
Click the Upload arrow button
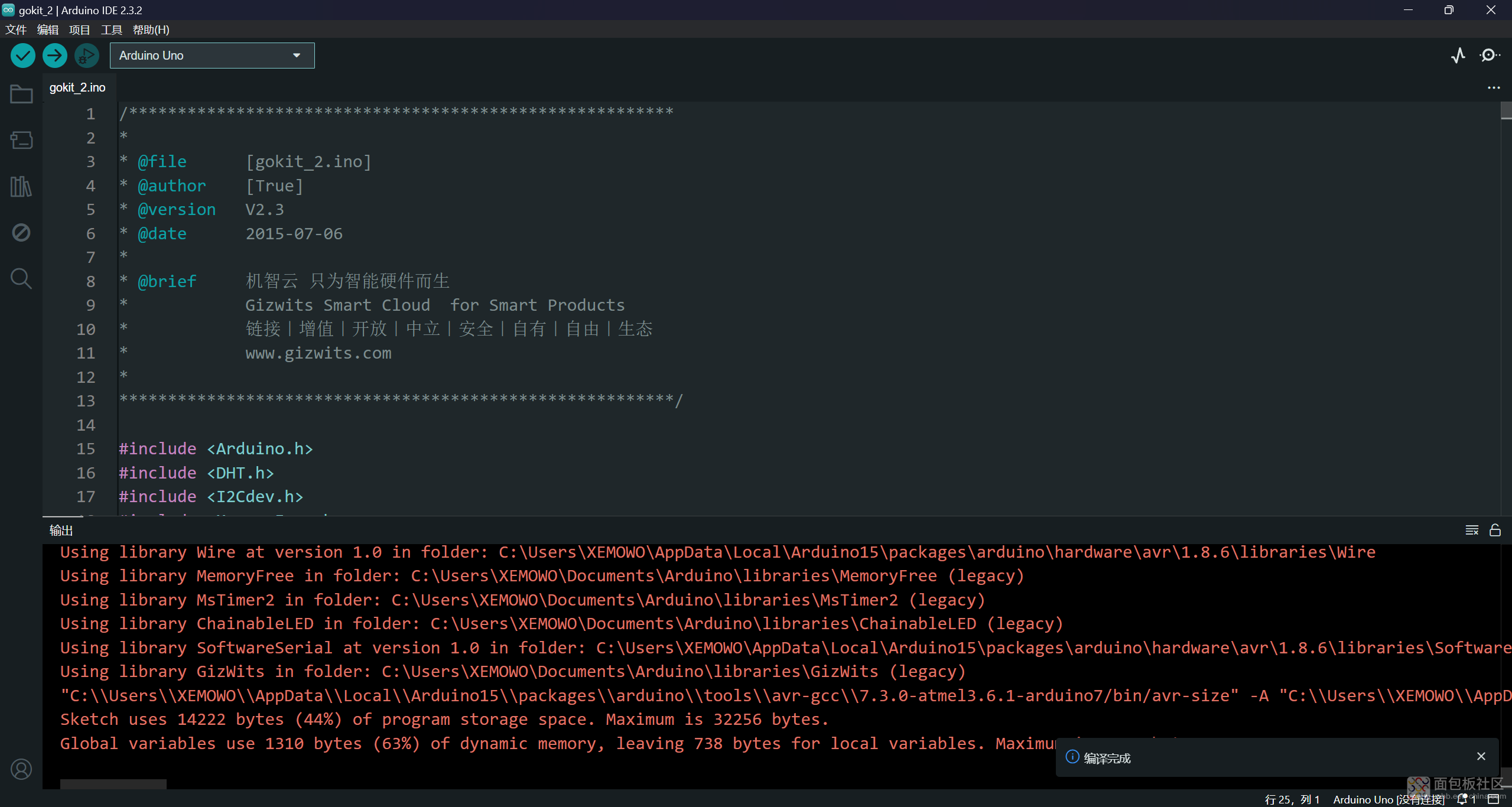[x=54, y=56]
